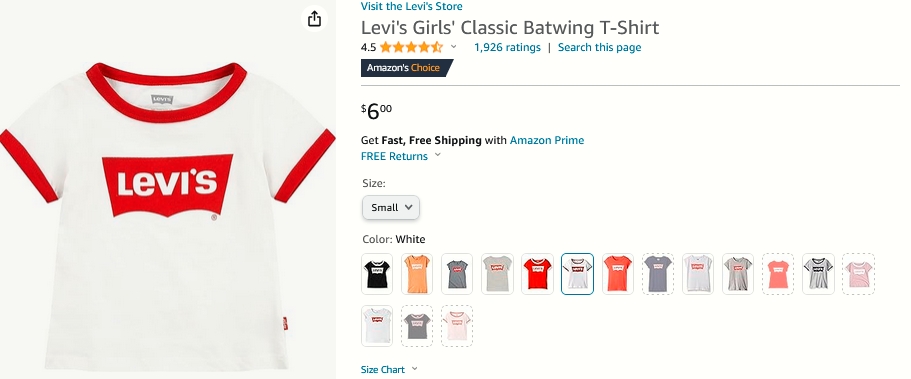Click the Amazon's Choice badge

[406, 68]
